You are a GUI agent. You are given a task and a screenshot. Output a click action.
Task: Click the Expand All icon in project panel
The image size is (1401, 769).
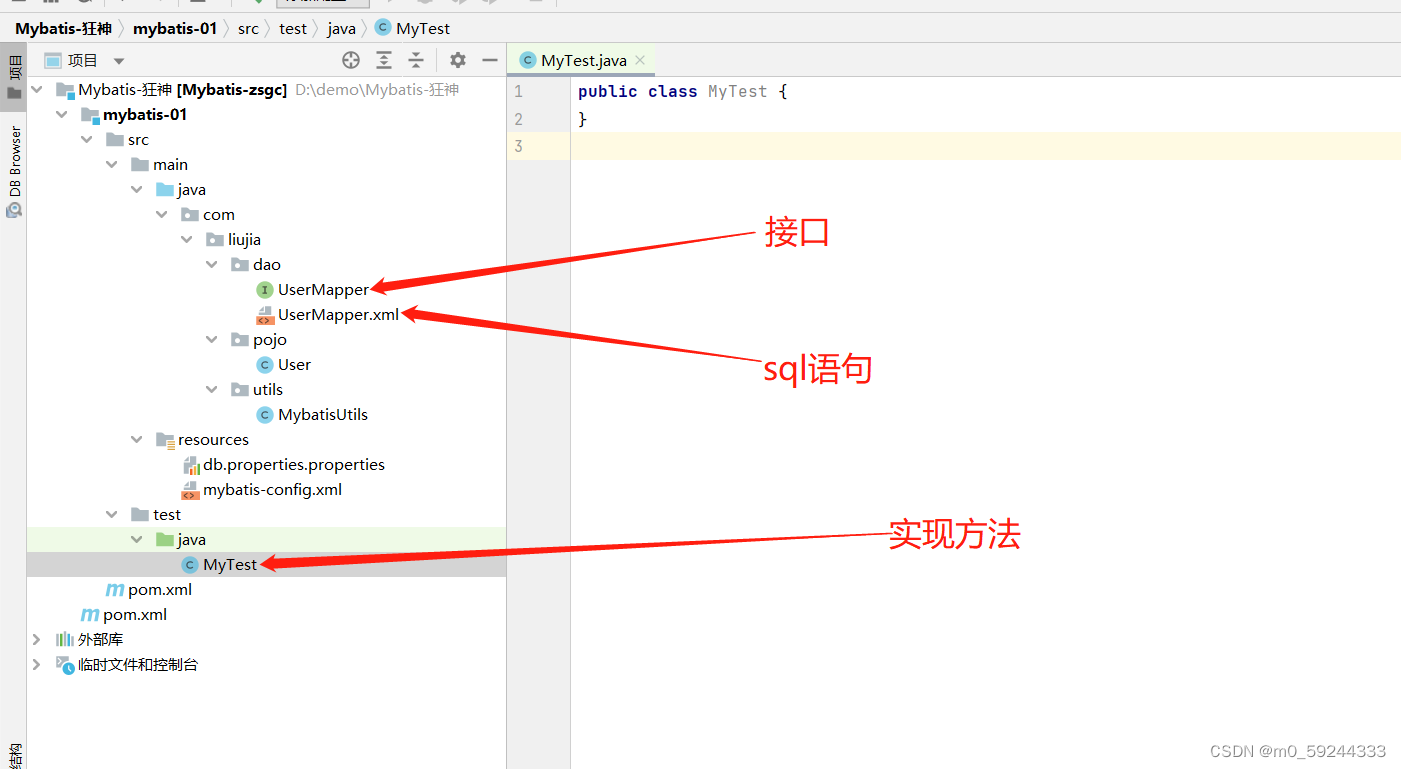click(384, 61)
